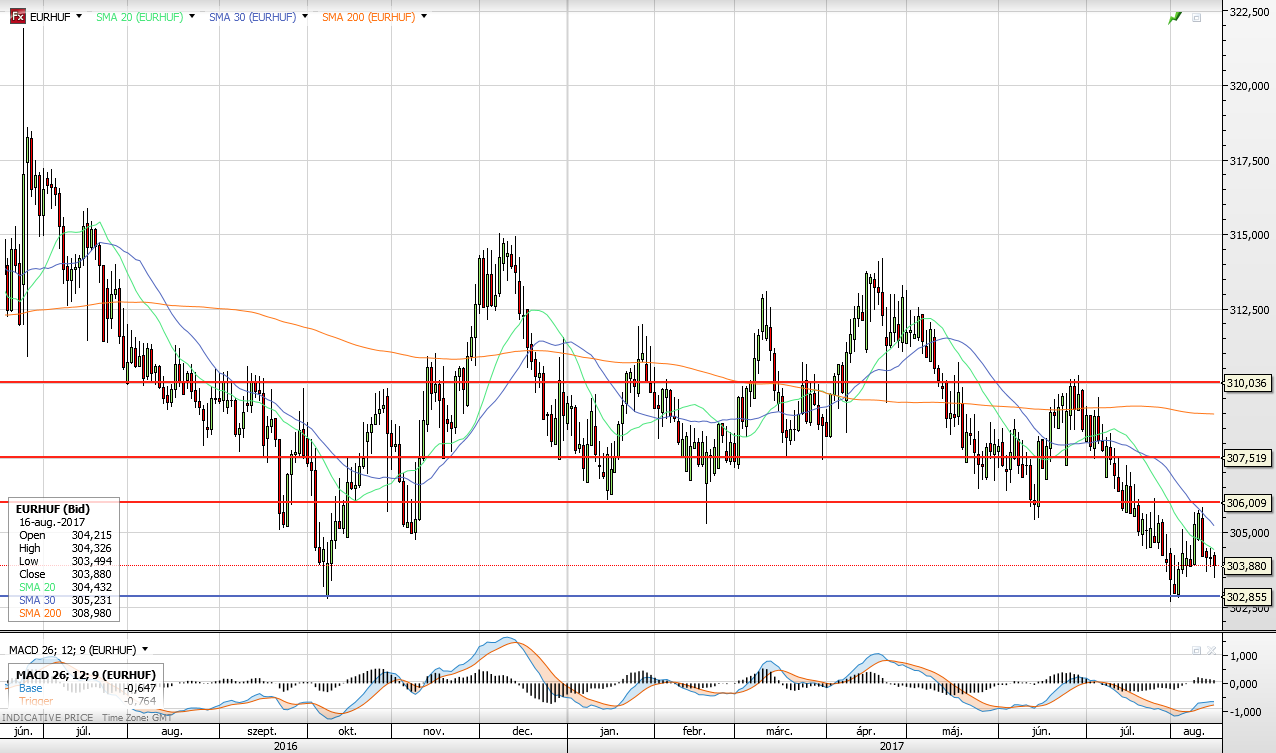Open the SMA 200 (EURHUF) indicator dropdown
The image size is (1276, 753).
(x=425, y=17)
